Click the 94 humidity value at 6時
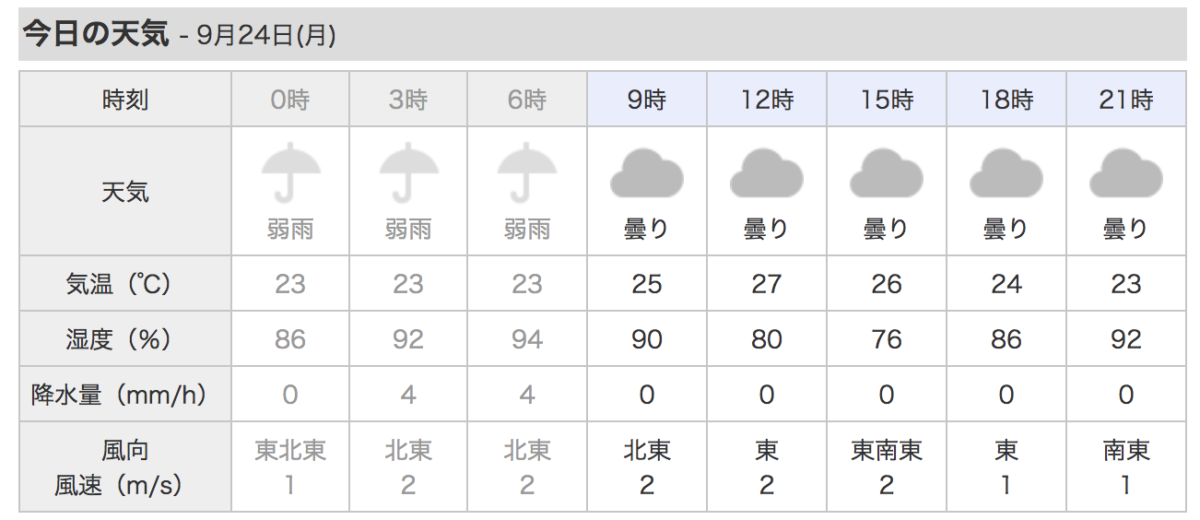Screen dimensions: 1200x520 pyautogui.click(x=527, y=340)
